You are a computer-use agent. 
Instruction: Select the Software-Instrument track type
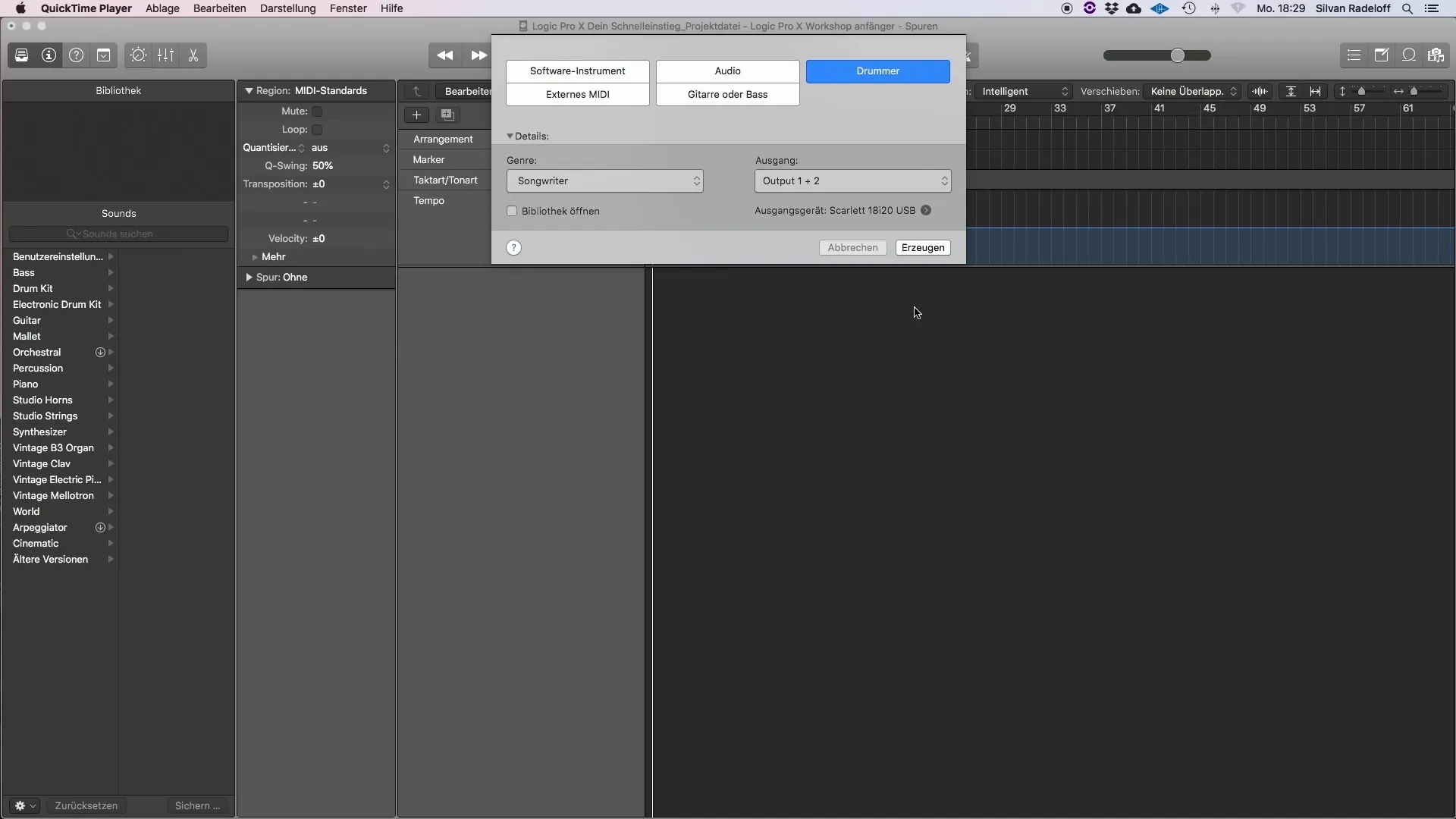pos(578,70)
